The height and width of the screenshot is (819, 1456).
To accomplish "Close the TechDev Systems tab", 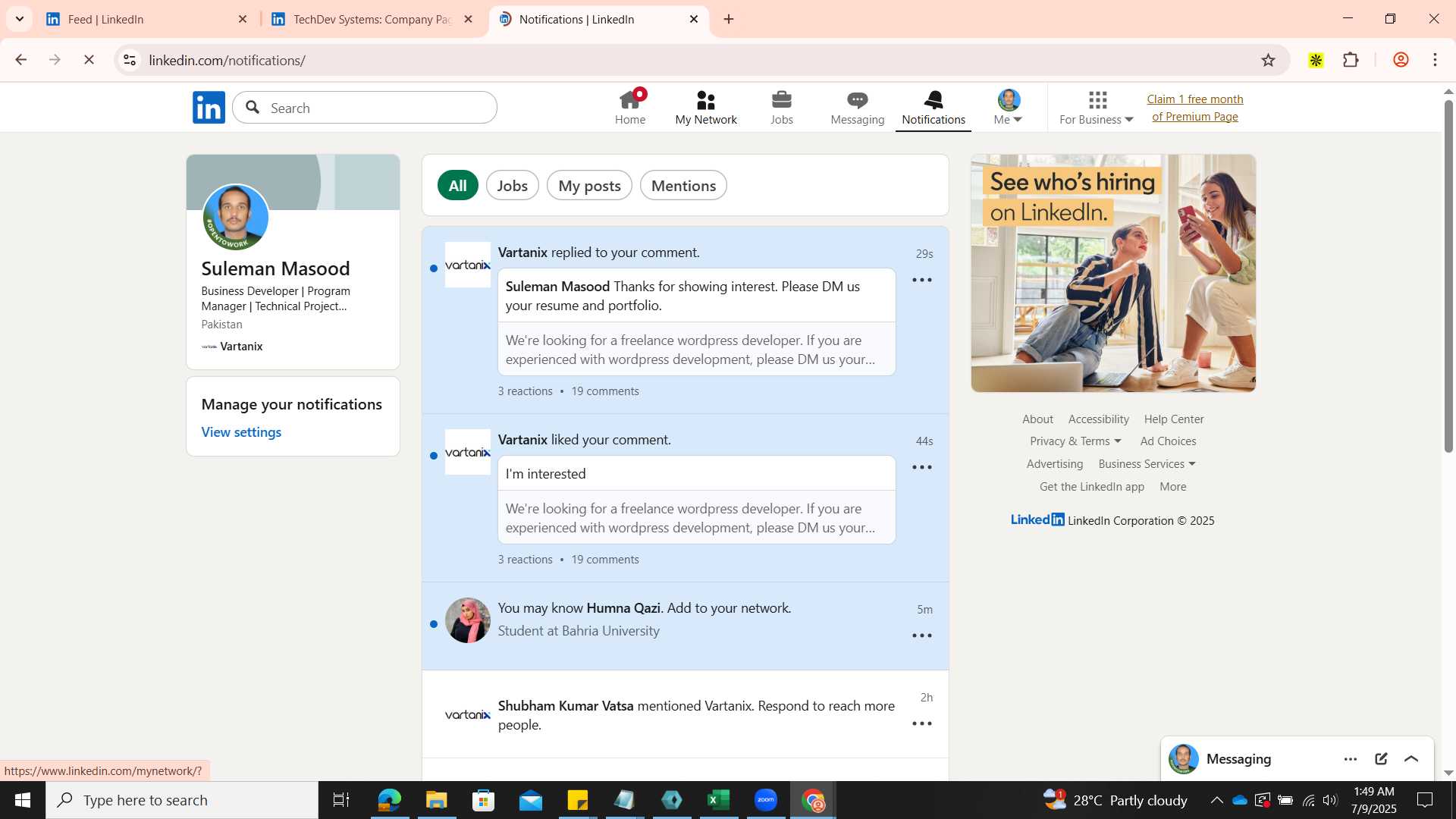I will pyautogui.click(x=469, y=19).
